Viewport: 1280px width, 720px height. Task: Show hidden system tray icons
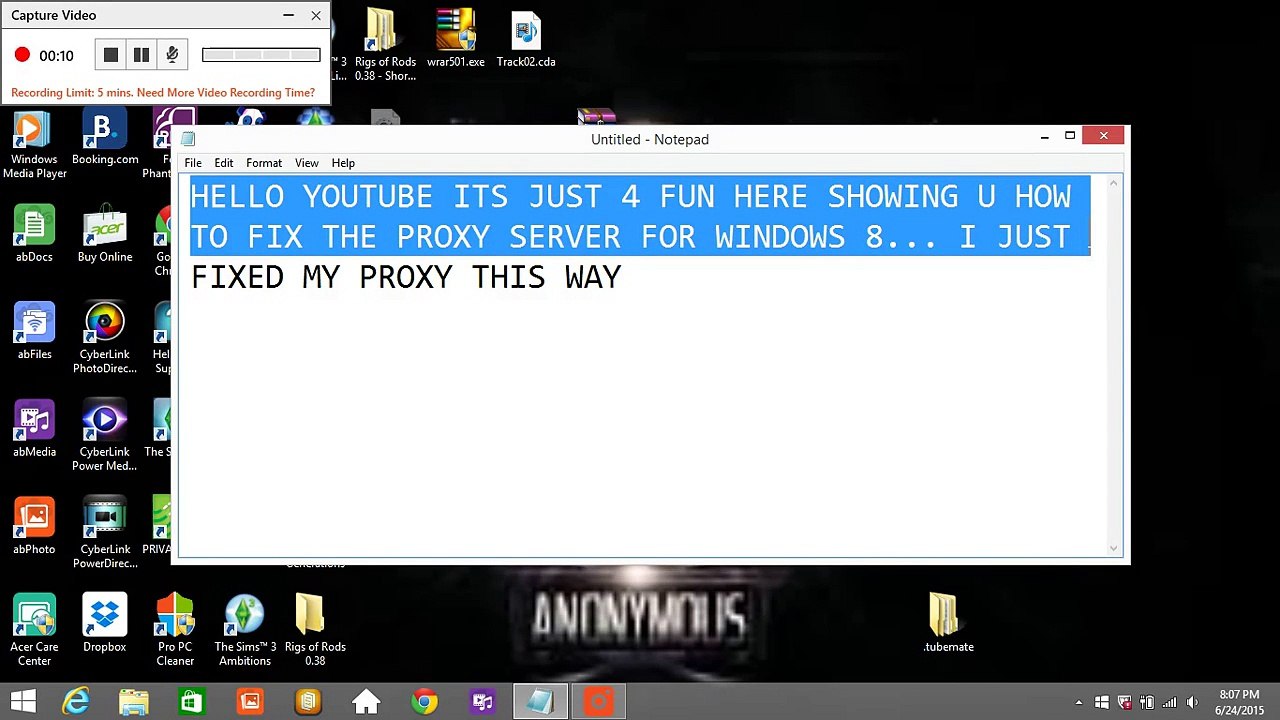click(1079, 703)
